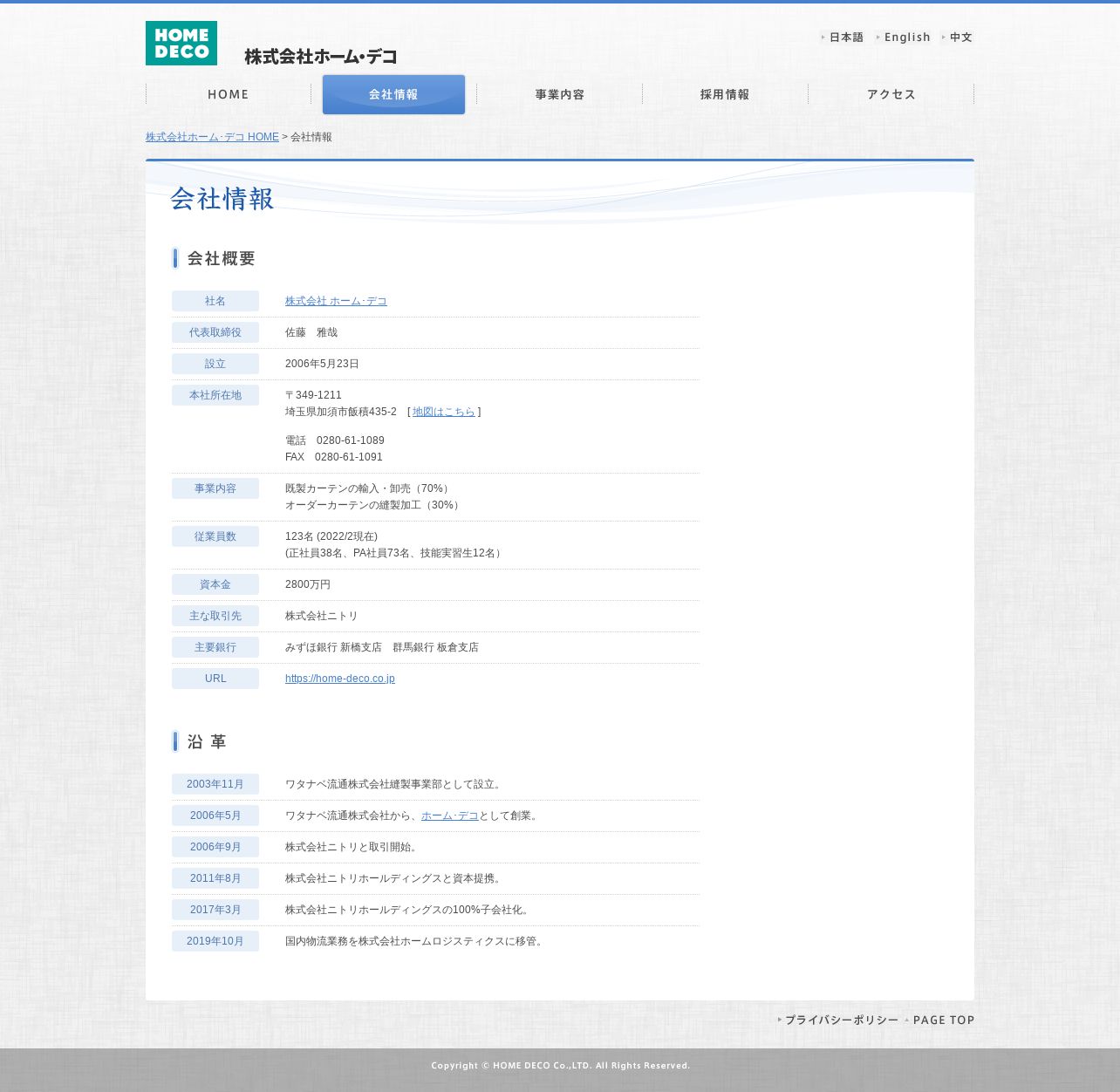Click the 会社情報 breadcrumb current page text
Viewport: 1120px width, 1092px height.
(311, 137)
